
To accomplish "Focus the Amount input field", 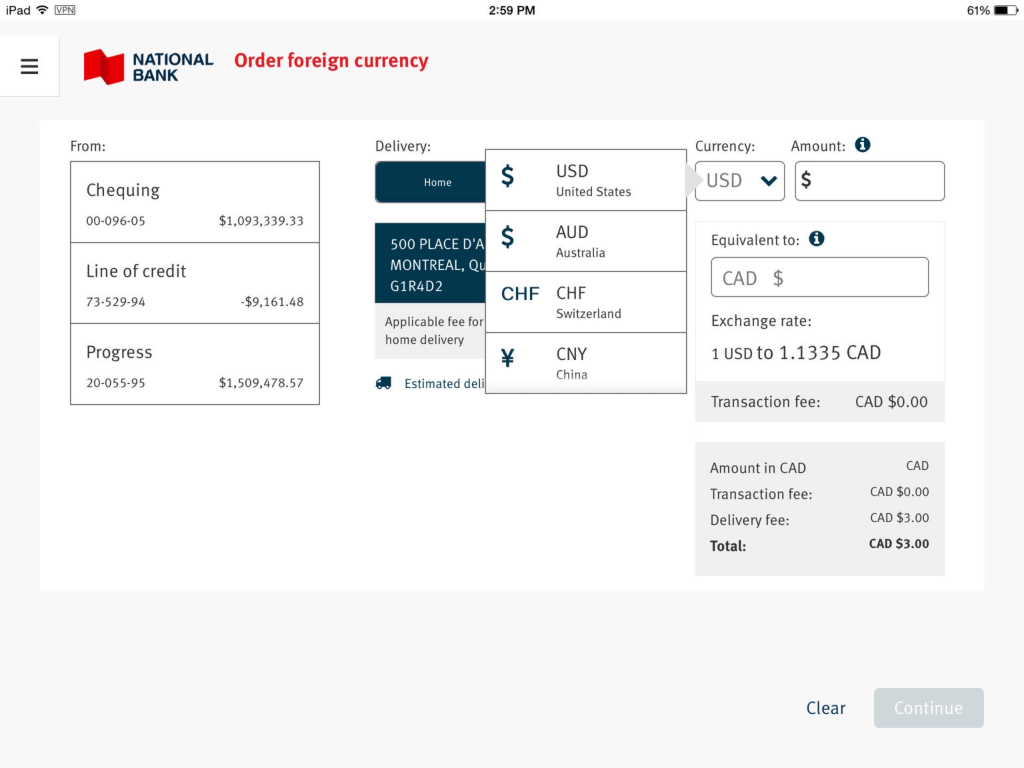I will point(877,181).
